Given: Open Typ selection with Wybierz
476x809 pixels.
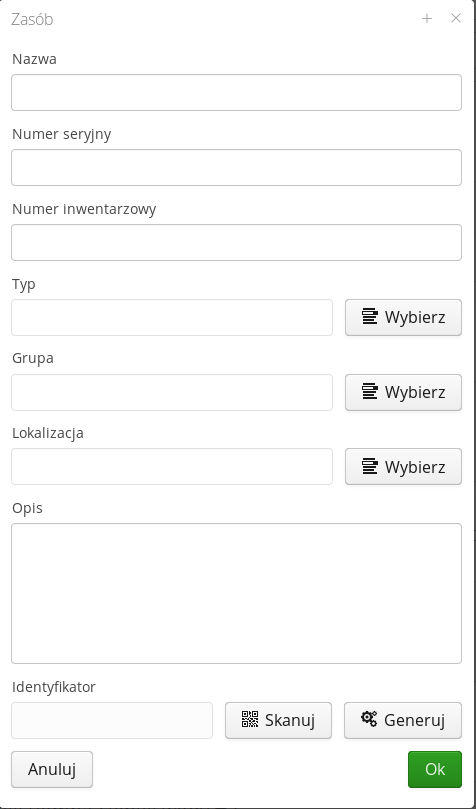Looking at the screenshot, I should 403,317.
